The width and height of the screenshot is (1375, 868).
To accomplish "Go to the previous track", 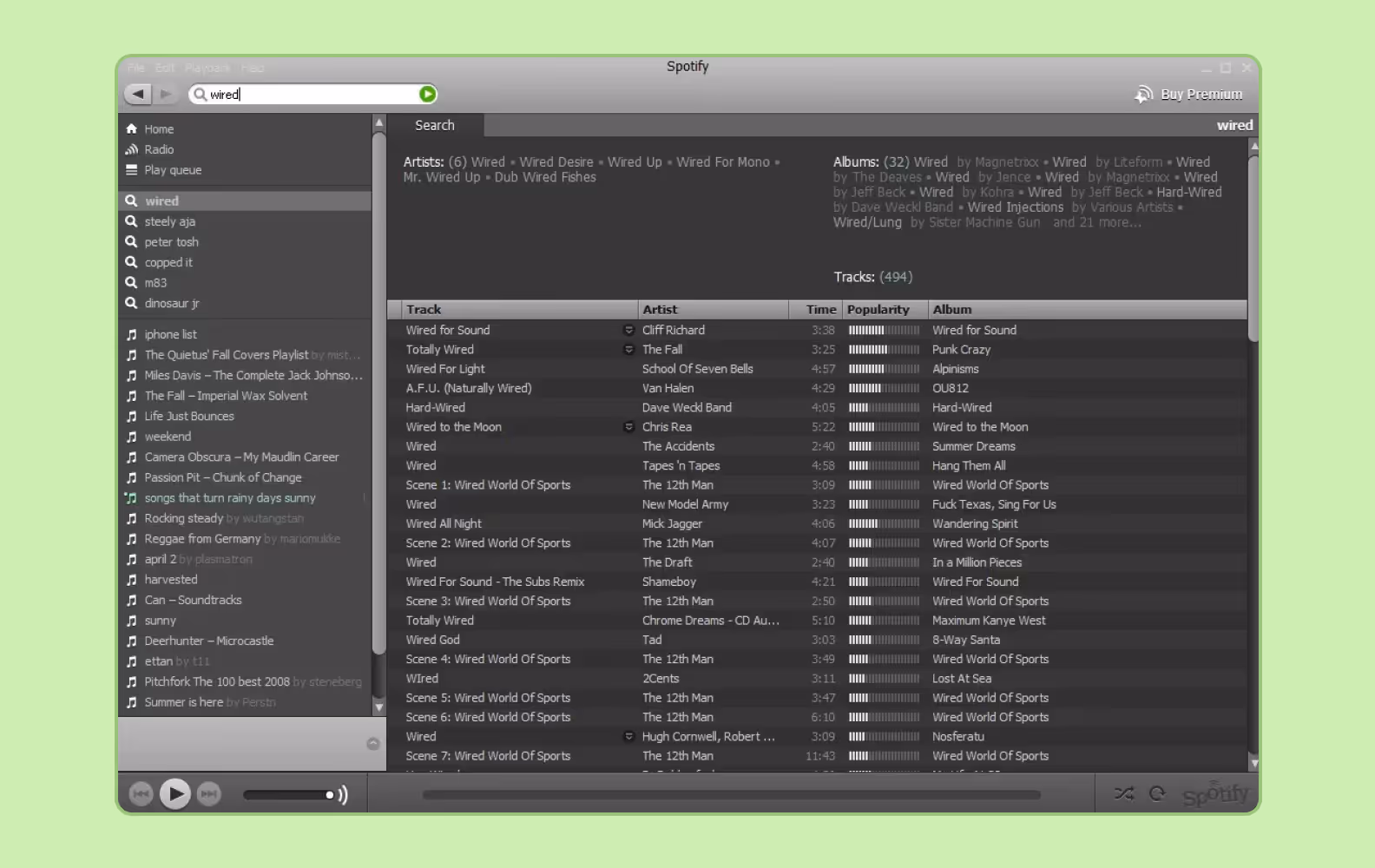I will pyautogui.click(x=141, y=793).
